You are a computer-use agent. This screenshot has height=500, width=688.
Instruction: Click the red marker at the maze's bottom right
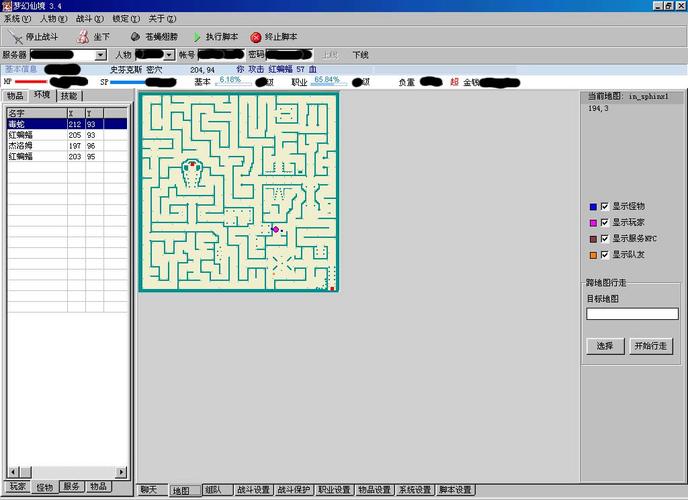click(x=332, y=288)
